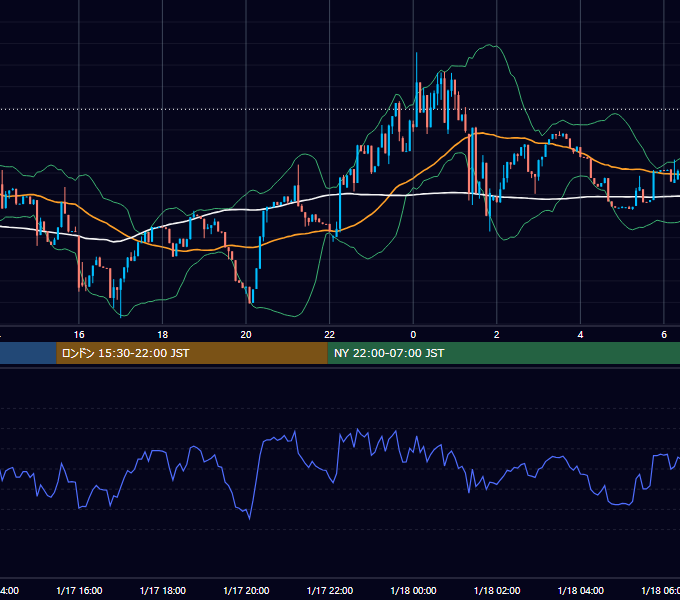The width and height of the screenshot is (680, 600).
Task: Click the 1/18 02:00 label on indicator axis
Action: [497, 590]
